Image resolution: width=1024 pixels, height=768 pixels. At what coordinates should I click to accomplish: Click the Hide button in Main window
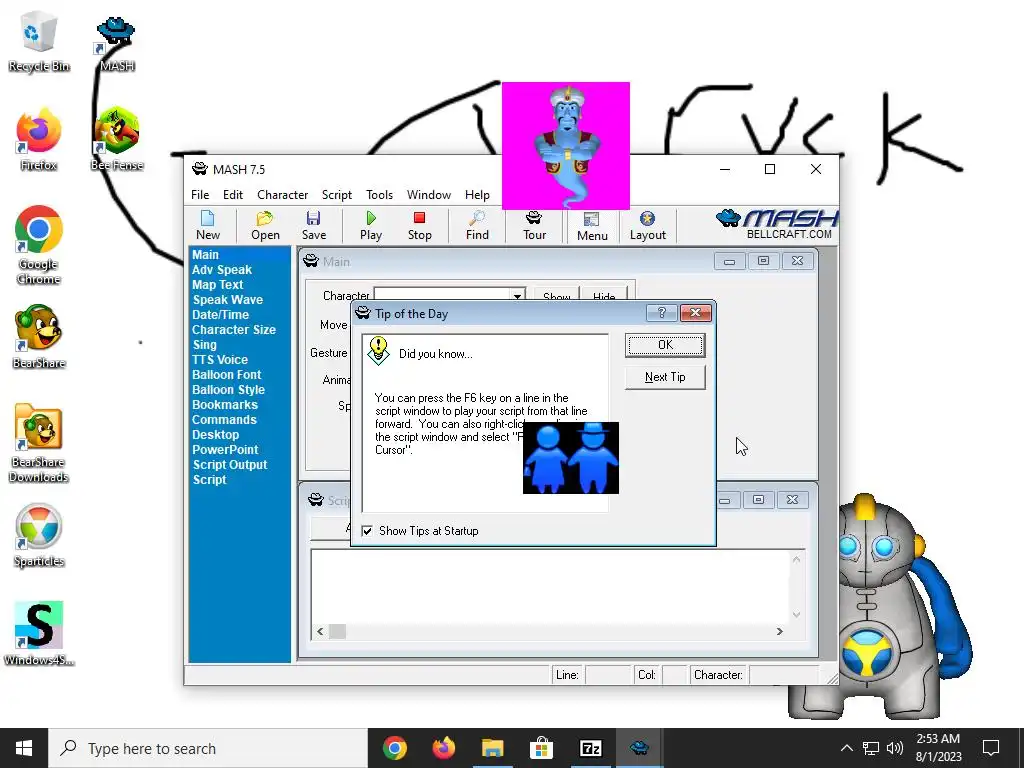click(x=604, y=295)
